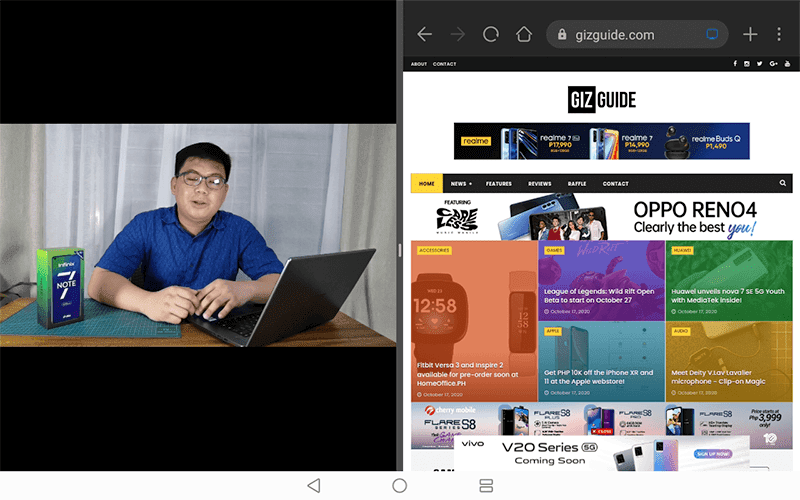
Task: Tap the browser back arrow
Action: (424, 34)
